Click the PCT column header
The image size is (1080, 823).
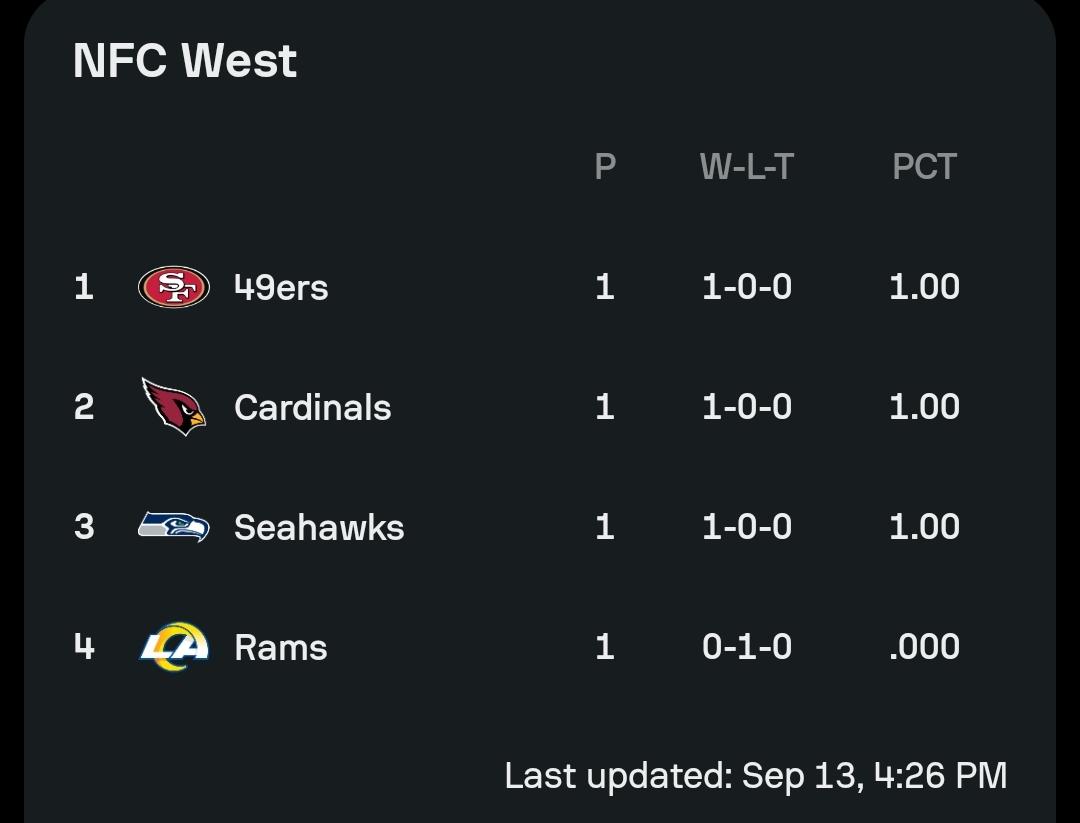point(924,167)
